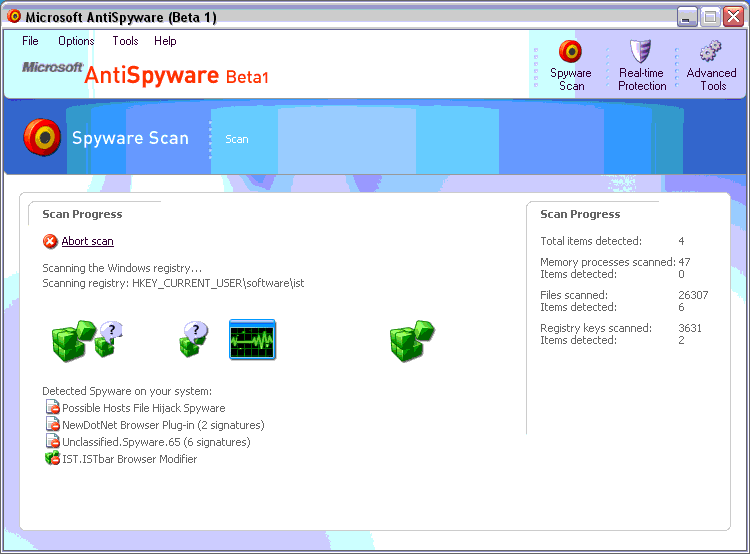Viewport: 750px width, 554px height.
Task: Minimize the AntiSpyware window
Action: (x=687, y=17)
